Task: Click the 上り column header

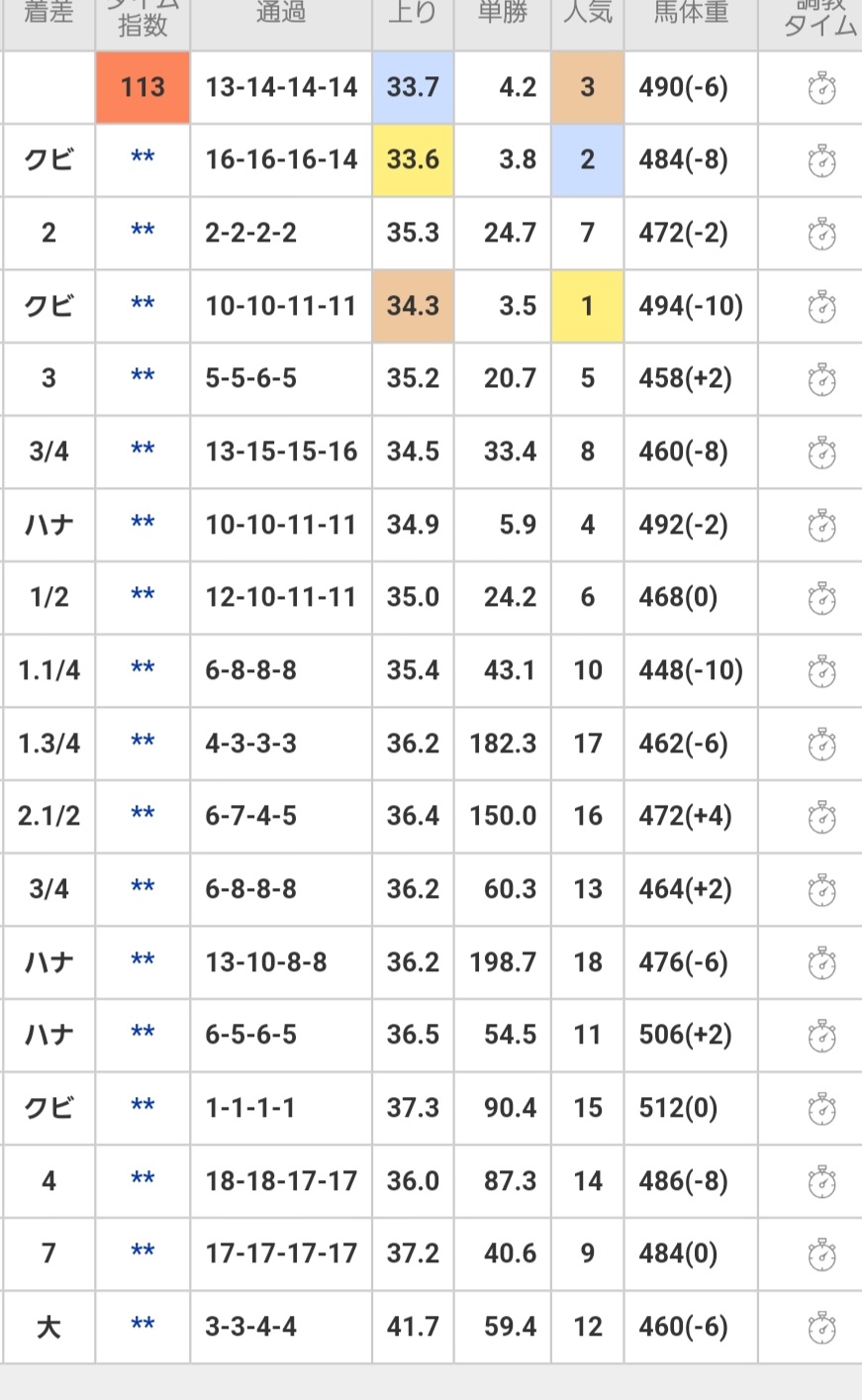Action: (x=413, y=15)
